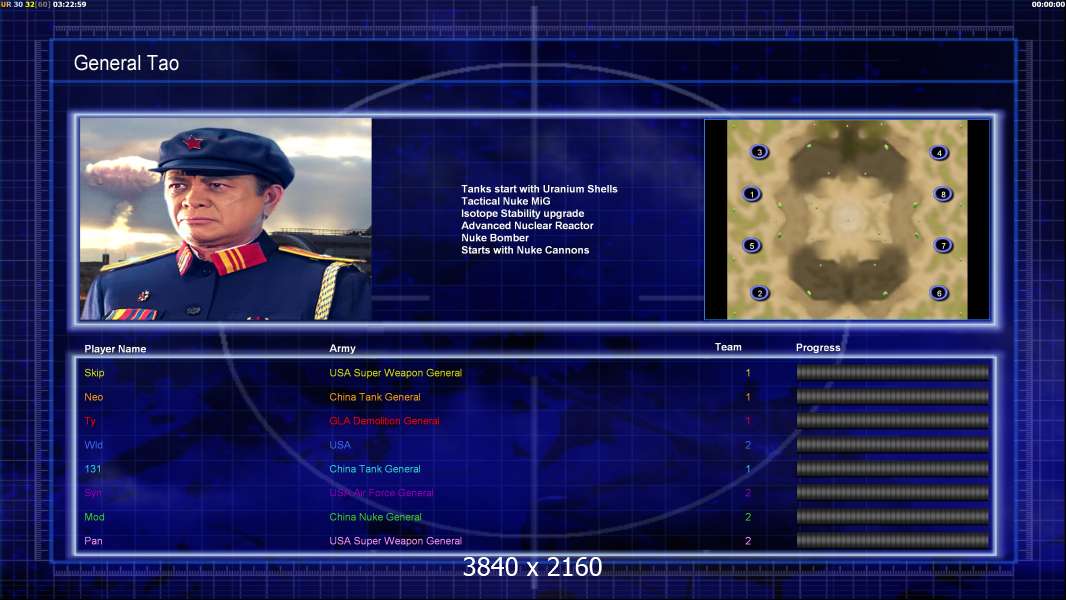Image resolution: width=1066 pixels, height=600 pixels.
Task: Click 'Tactical Nuke MiG' ability text
Action: [x=506, y=201]
